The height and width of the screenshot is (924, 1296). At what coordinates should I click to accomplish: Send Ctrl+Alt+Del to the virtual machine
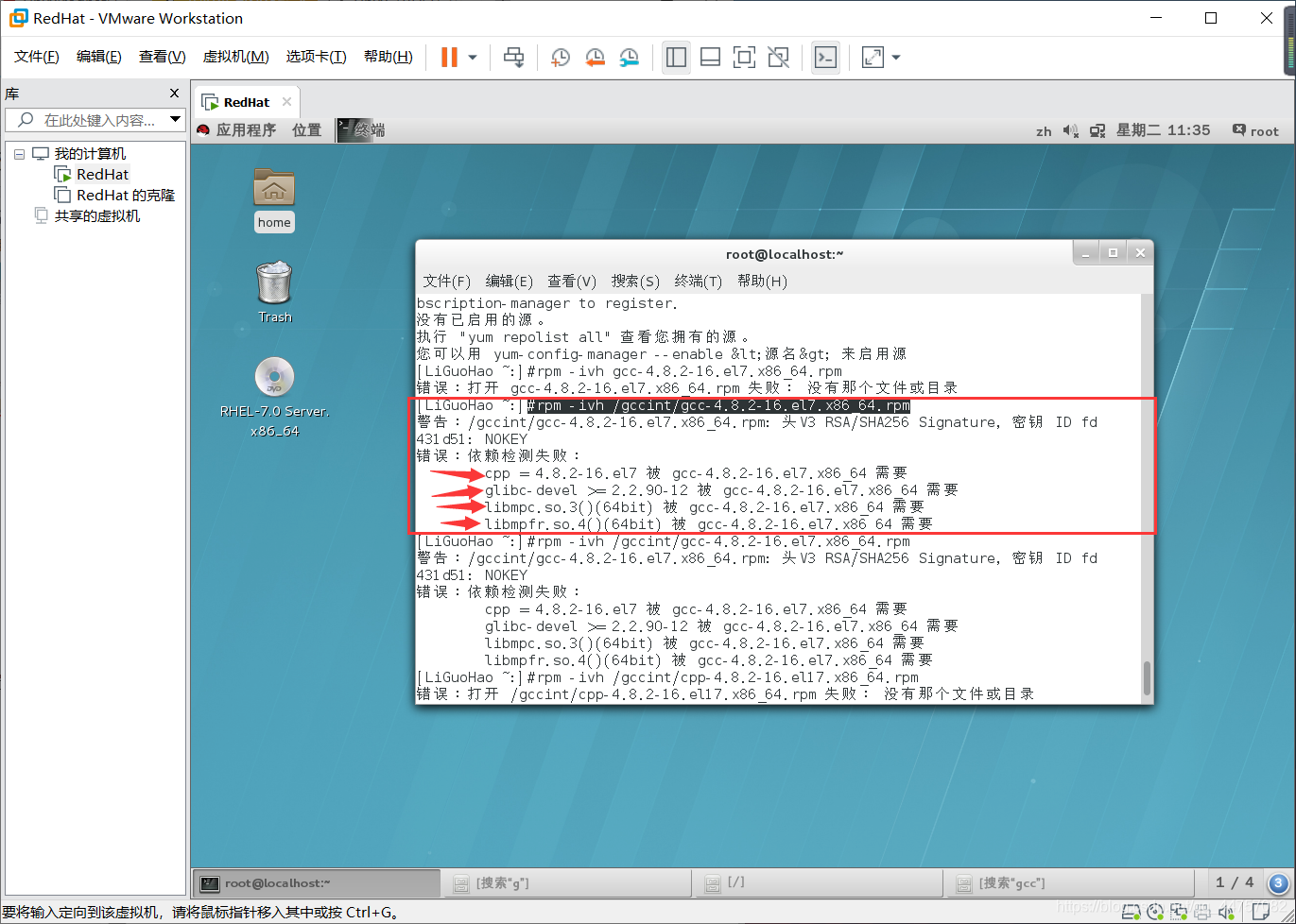(x=513, y=58)
